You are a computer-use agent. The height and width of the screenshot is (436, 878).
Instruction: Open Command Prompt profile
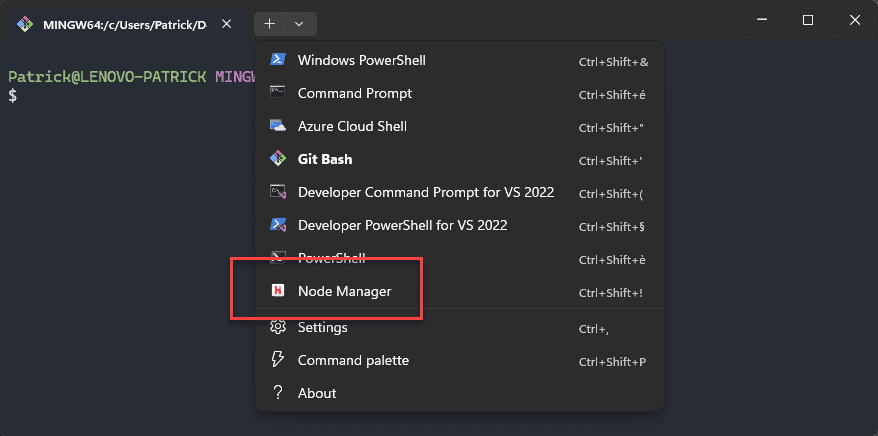[x=459, y=93]
